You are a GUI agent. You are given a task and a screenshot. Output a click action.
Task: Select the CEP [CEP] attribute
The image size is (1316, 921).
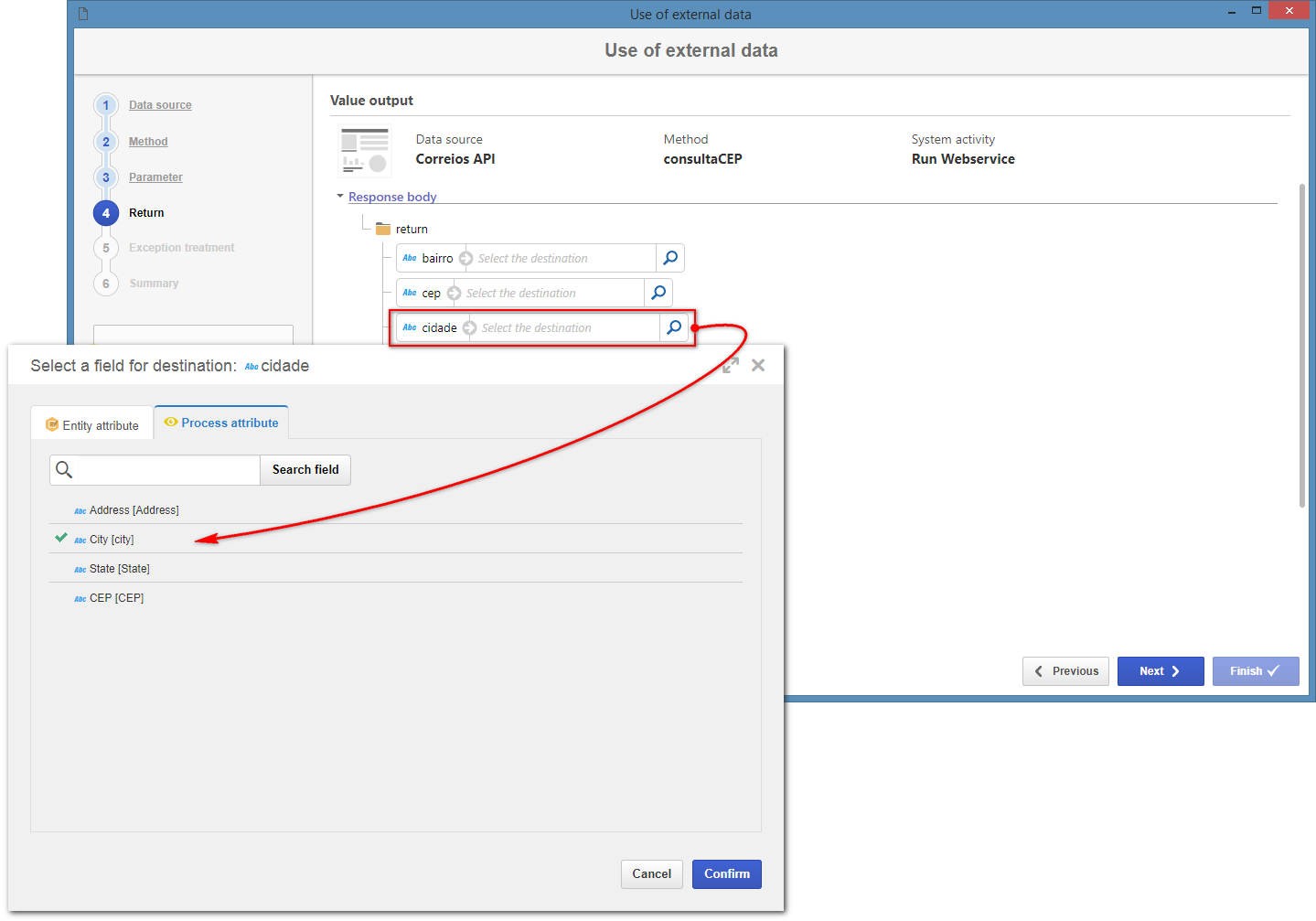395,597
